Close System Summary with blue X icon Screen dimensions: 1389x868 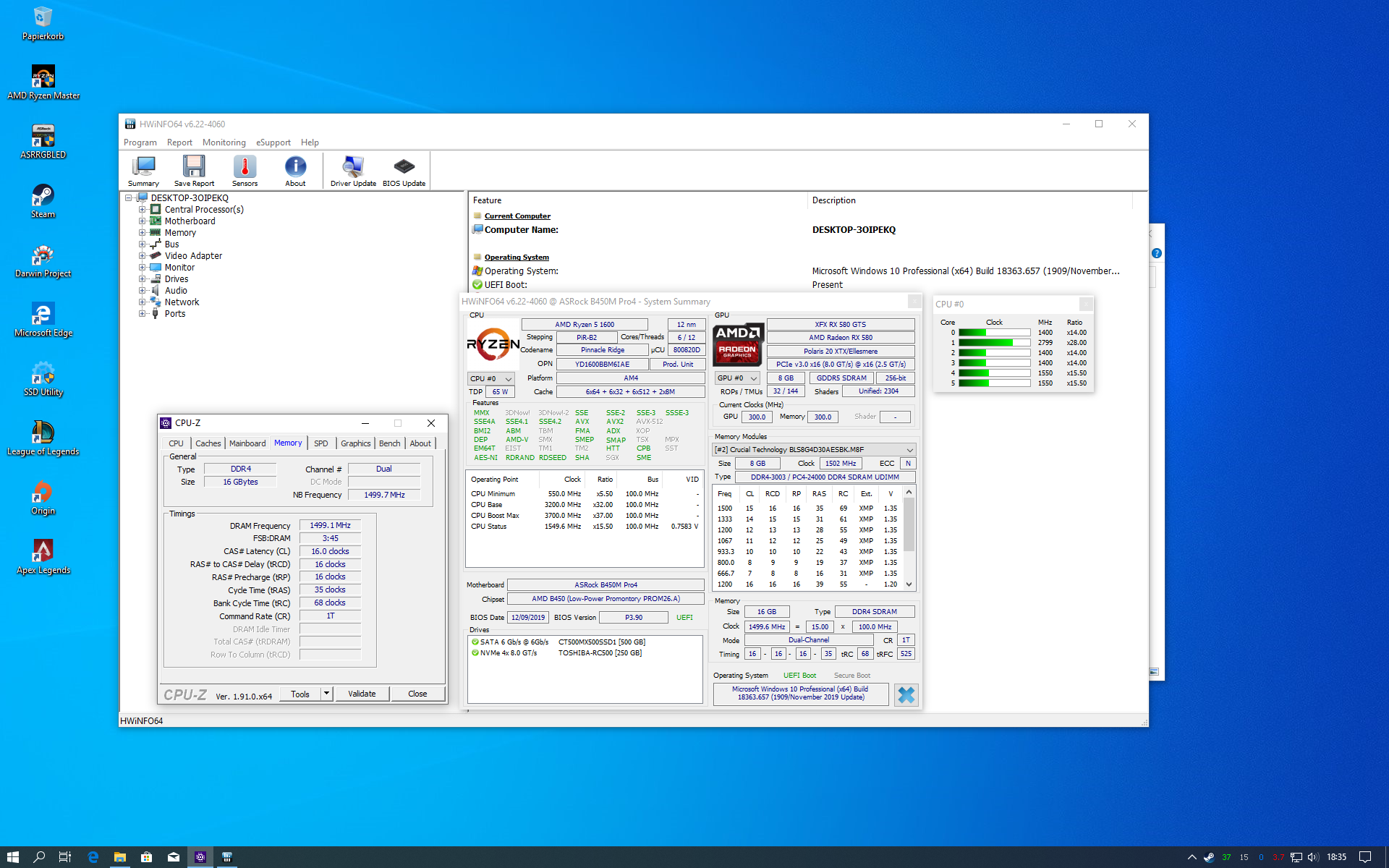pos(906,695)
